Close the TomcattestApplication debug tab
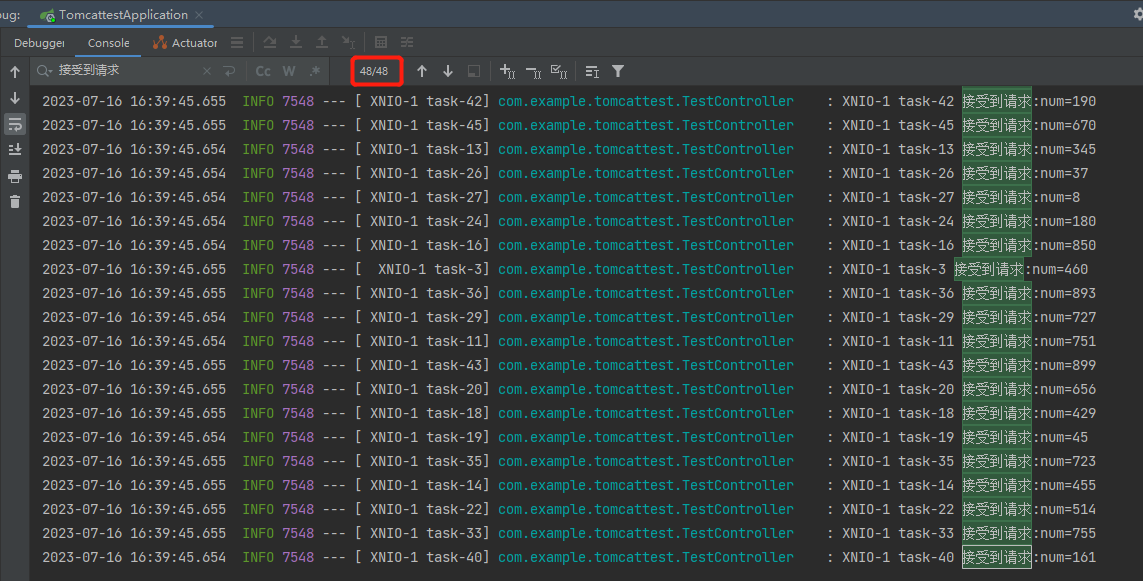 [199, 15]
